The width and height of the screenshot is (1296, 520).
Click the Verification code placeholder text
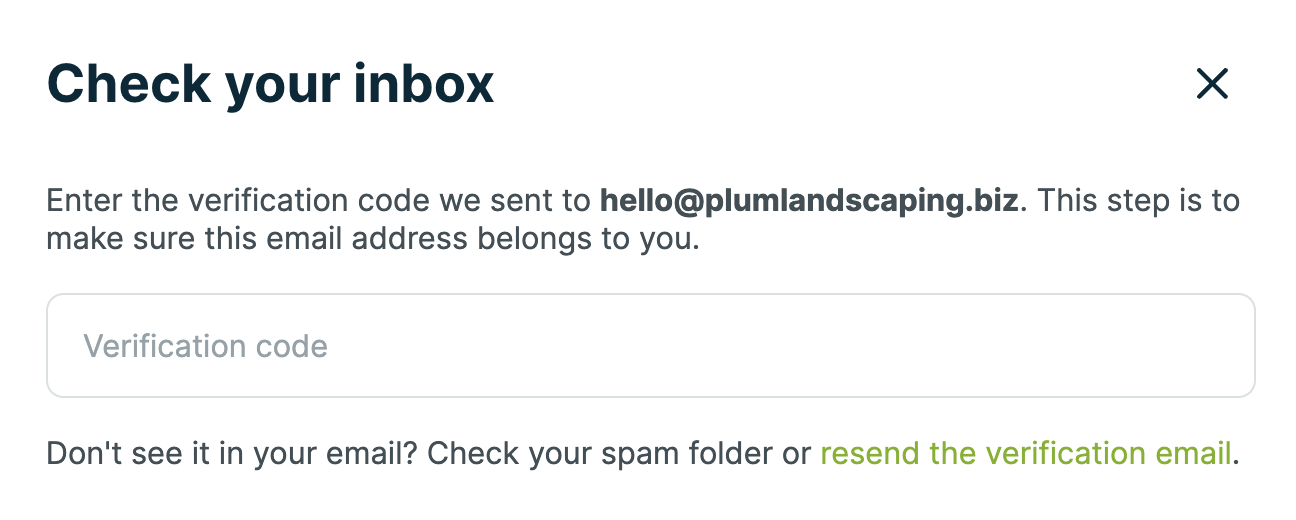click(x=205, y=347)
